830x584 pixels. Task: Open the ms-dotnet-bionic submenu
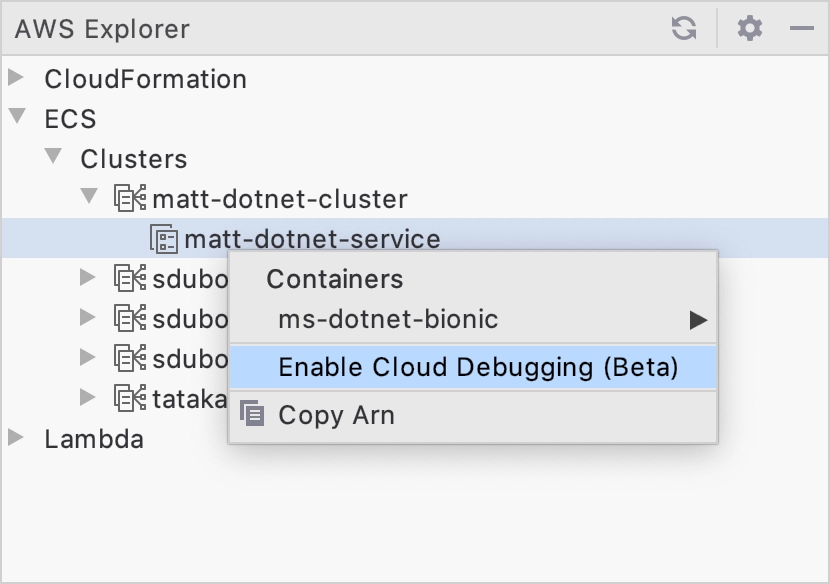[x=473, y=319]
